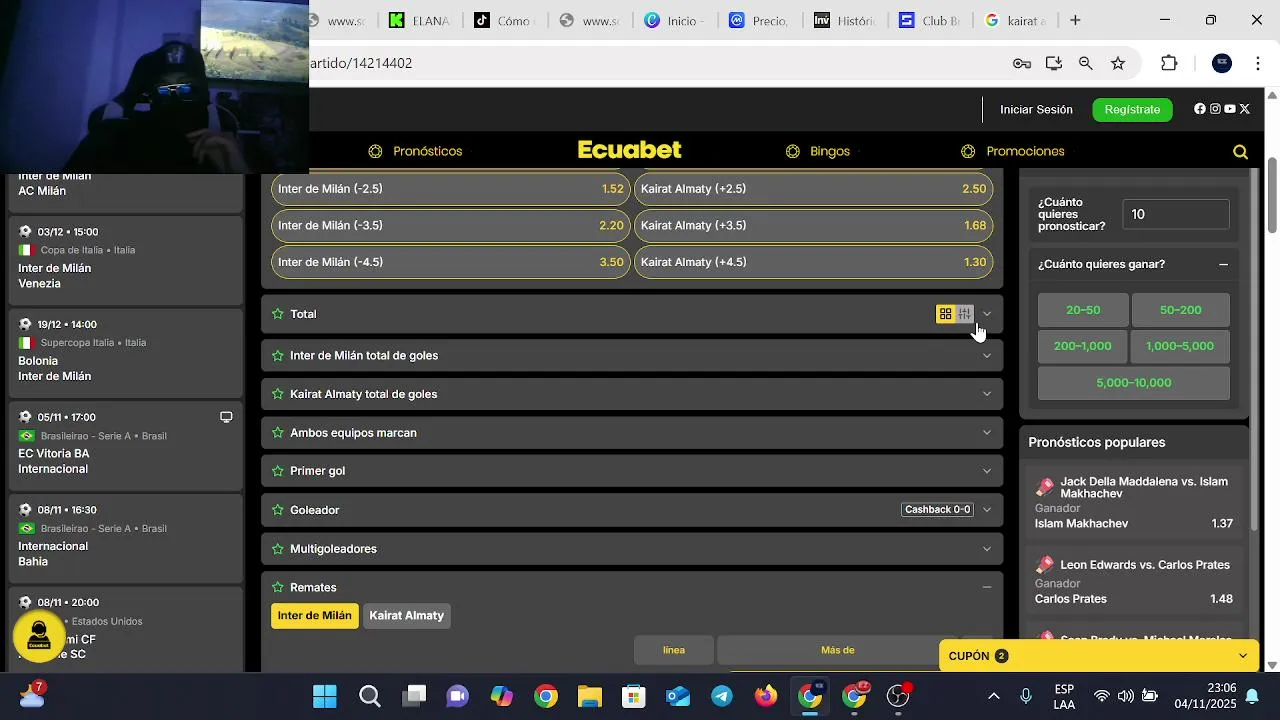Expand the Multigoleadores chevron
1280x720 pixels.
coord(987,549)
